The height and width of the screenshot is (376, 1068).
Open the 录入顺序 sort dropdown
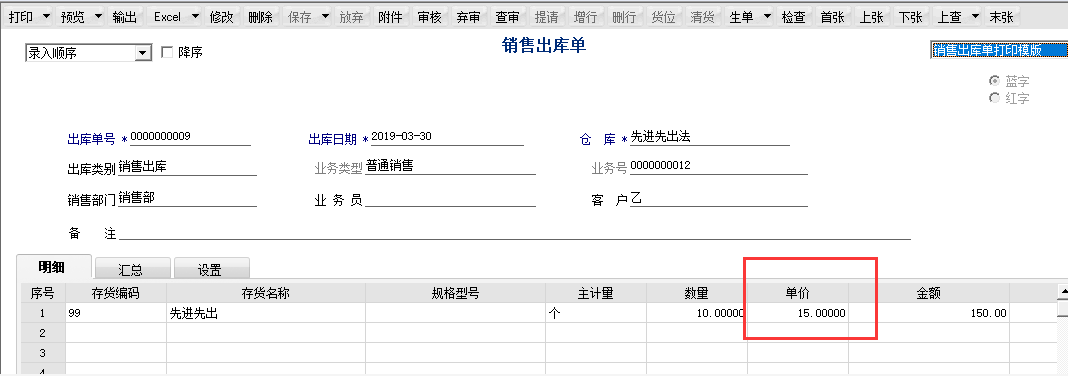89,52
